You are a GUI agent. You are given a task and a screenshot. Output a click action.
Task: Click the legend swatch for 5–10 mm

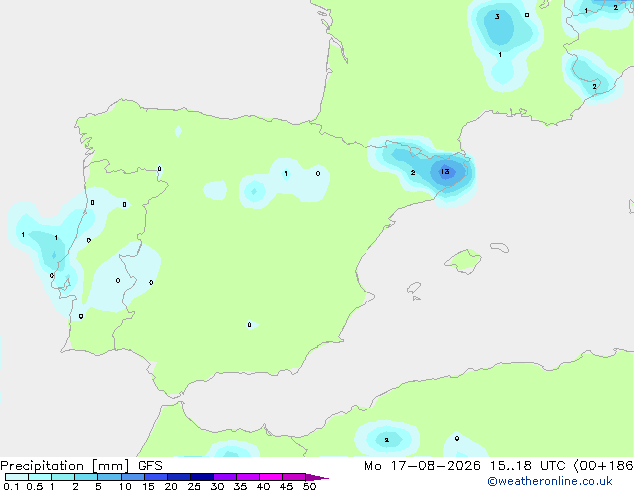109,477
